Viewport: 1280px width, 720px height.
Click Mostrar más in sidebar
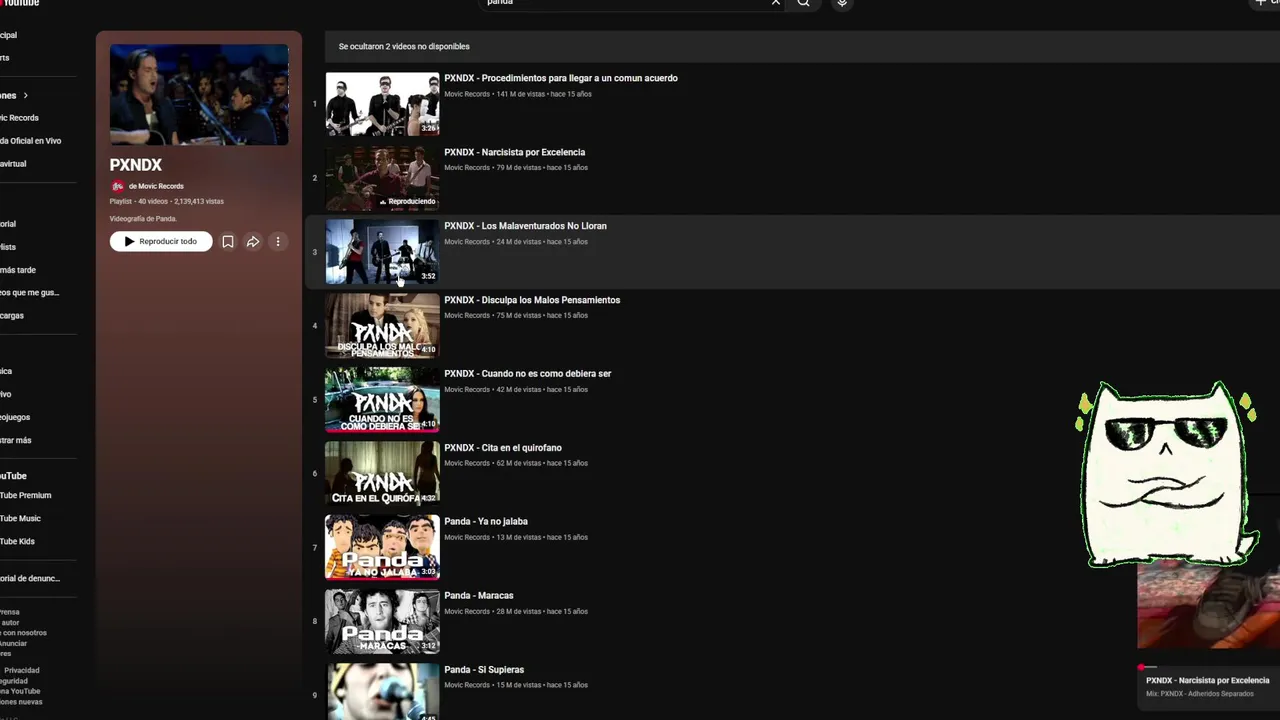[x=16, y=440]
